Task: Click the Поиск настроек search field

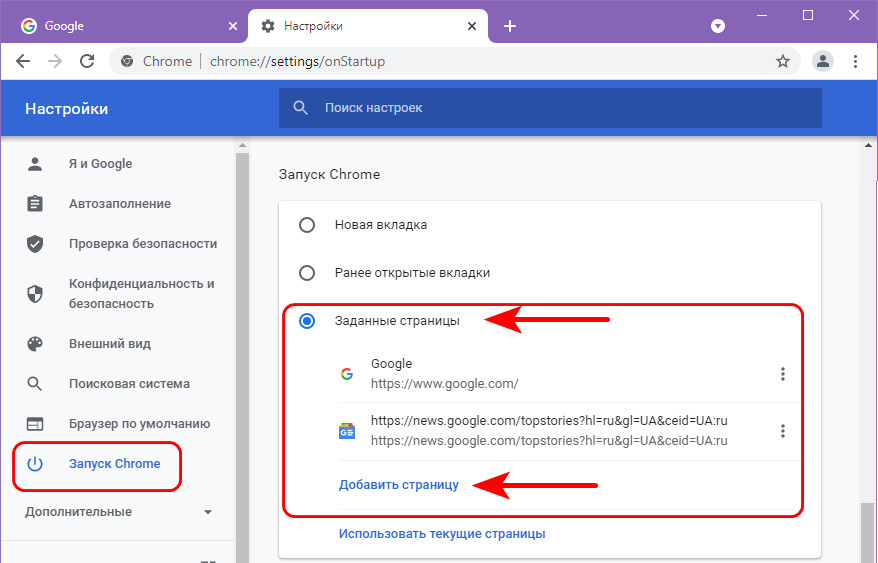Action: tap(550, 108)
